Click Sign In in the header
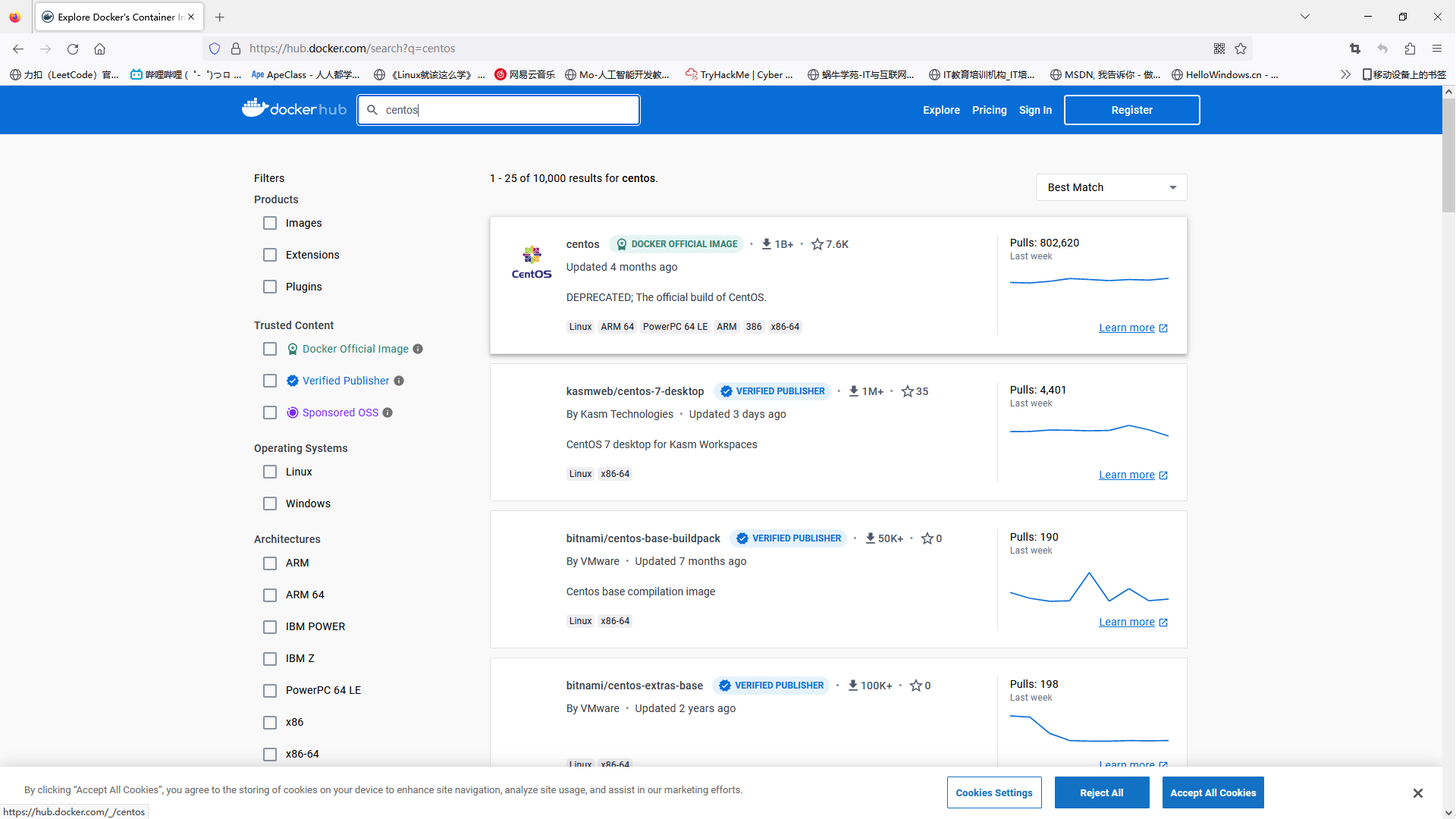The width and height of the screenshot is (1456, 819). [x=1035, y=110]
